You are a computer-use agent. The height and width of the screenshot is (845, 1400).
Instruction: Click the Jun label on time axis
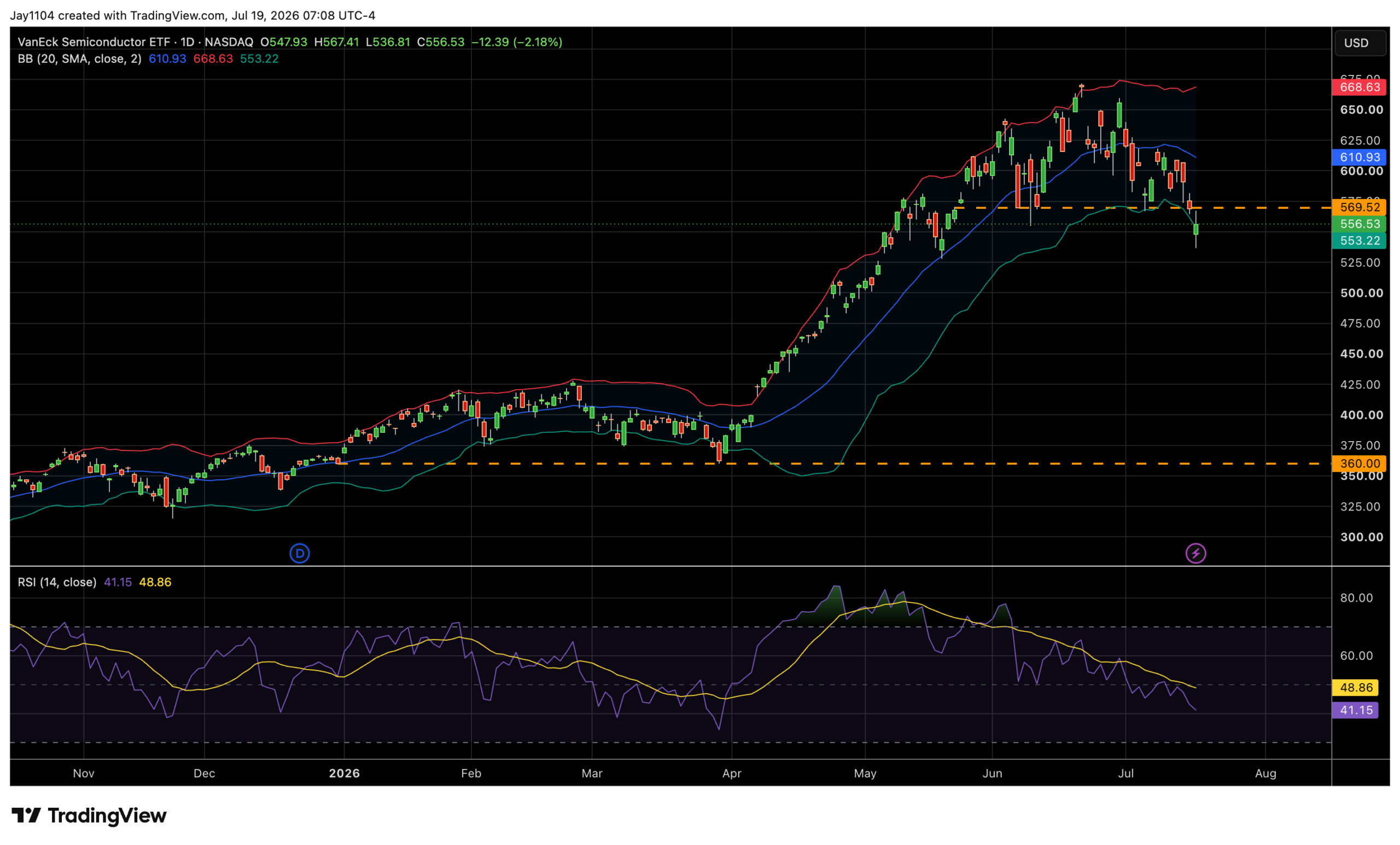(993, 773)
